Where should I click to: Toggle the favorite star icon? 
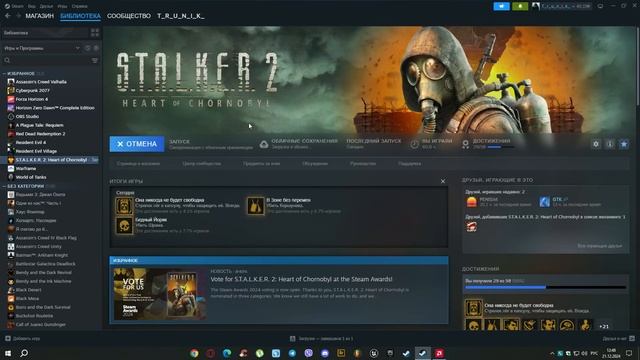[x=624, y=144]
